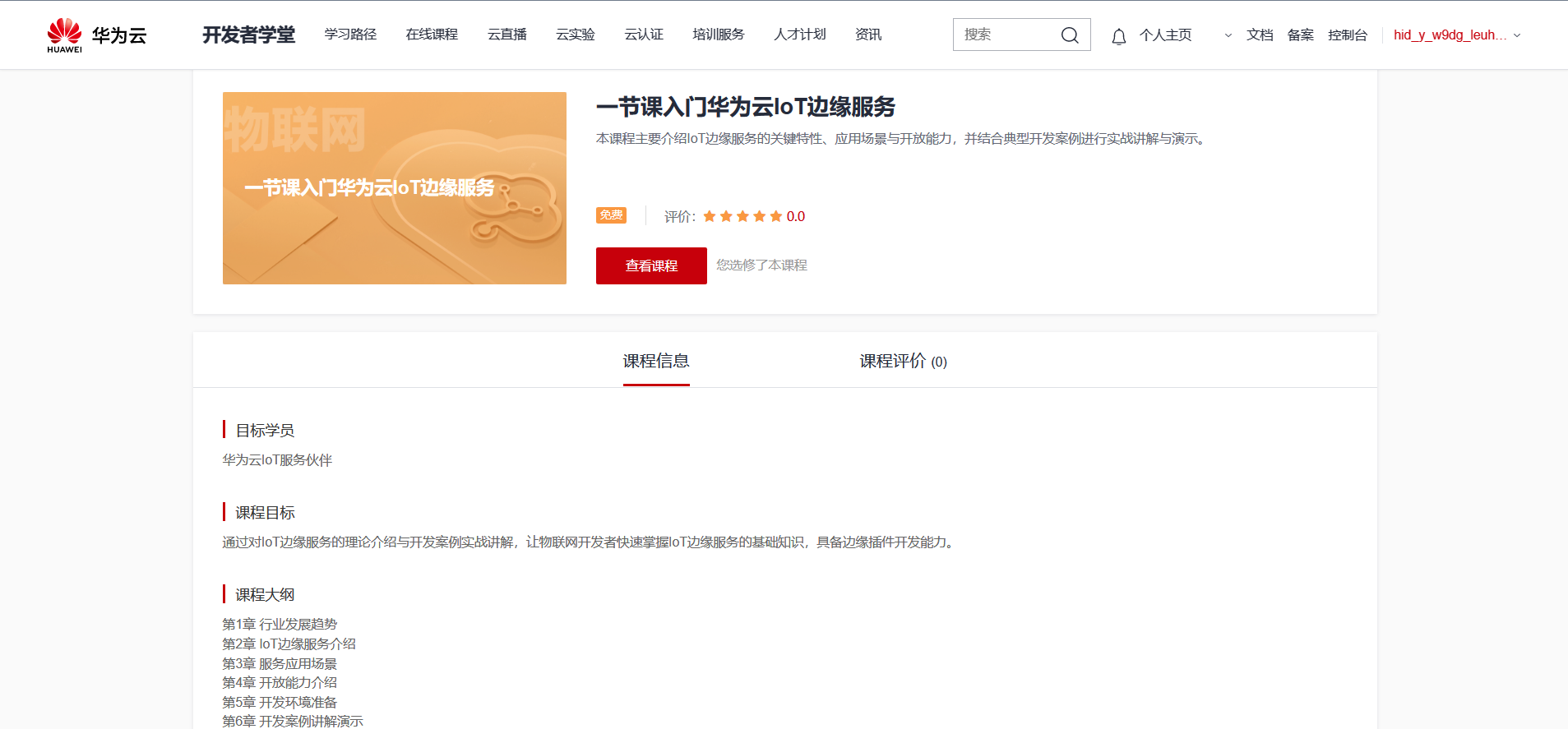The height and width of the screenshot is (729, 1568).
Task: Open the 学习路径 menu
Action: [x=350, y=35]
